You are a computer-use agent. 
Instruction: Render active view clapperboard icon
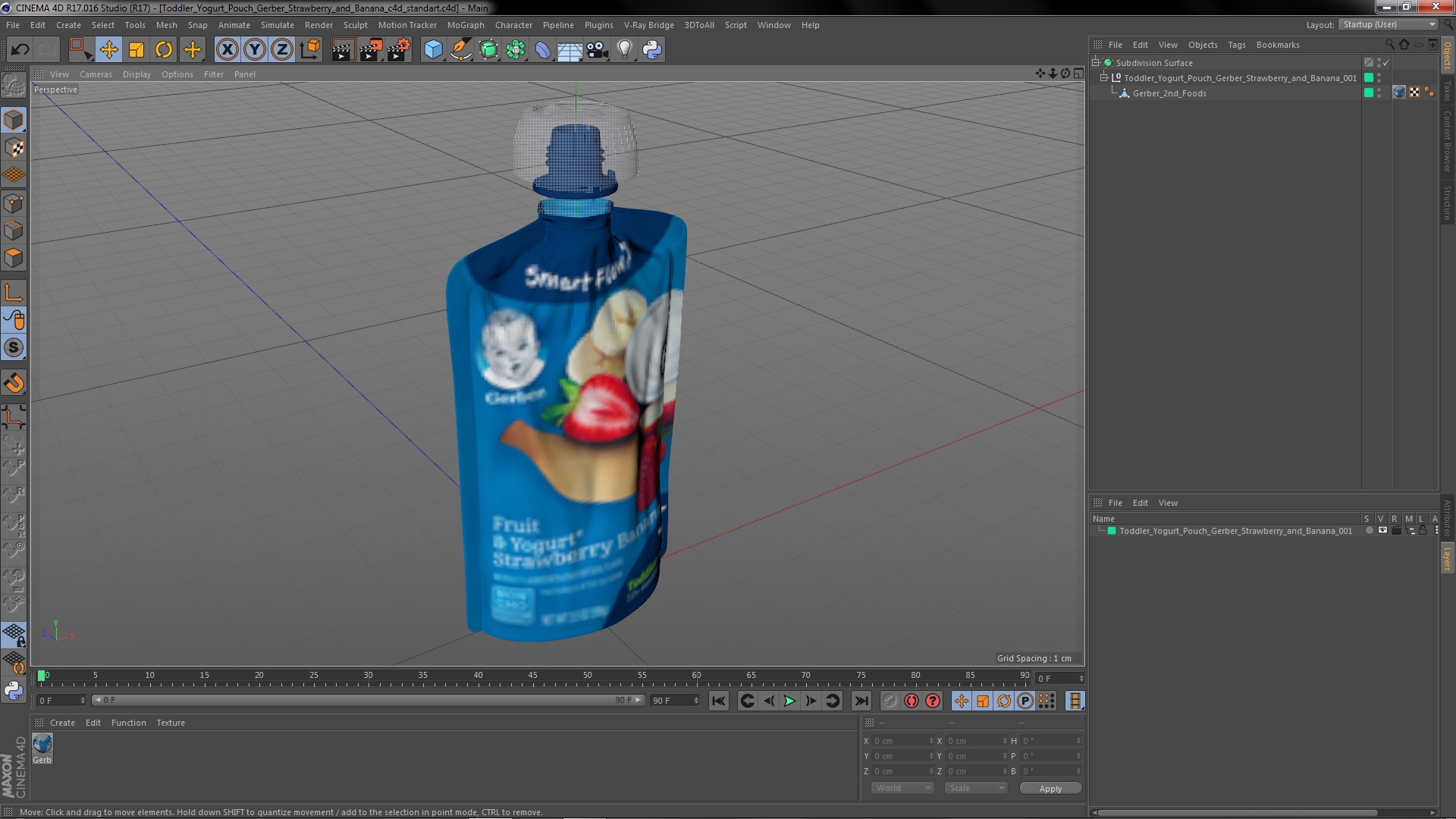tap(343, 50)
